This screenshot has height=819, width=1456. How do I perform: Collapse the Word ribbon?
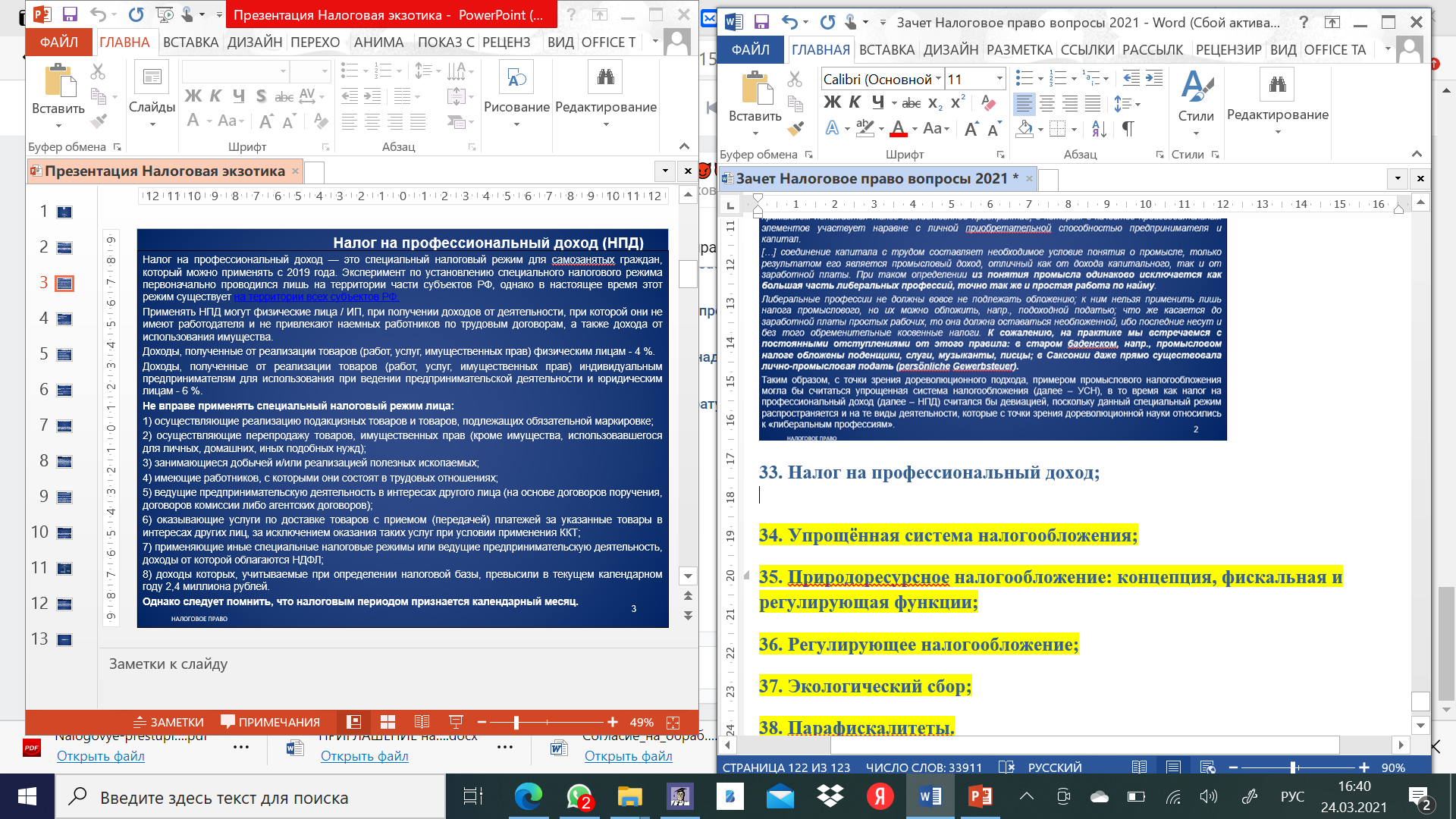point(1416,154)
